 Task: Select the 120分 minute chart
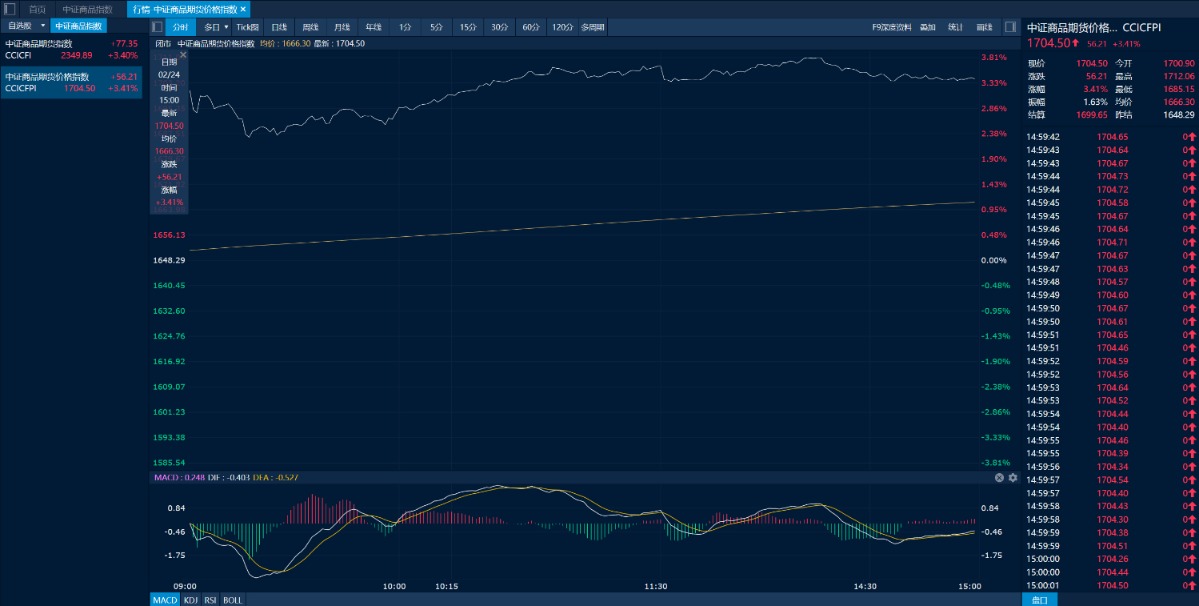tap(562, 27)
